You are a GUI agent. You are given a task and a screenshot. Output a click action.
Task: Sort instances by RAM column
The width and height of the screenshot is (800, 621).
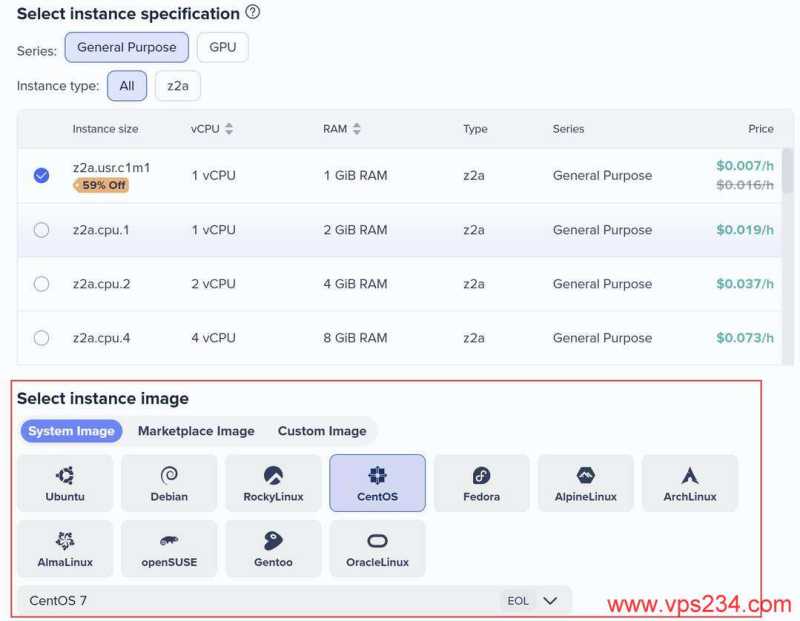(x=357, y=129)
